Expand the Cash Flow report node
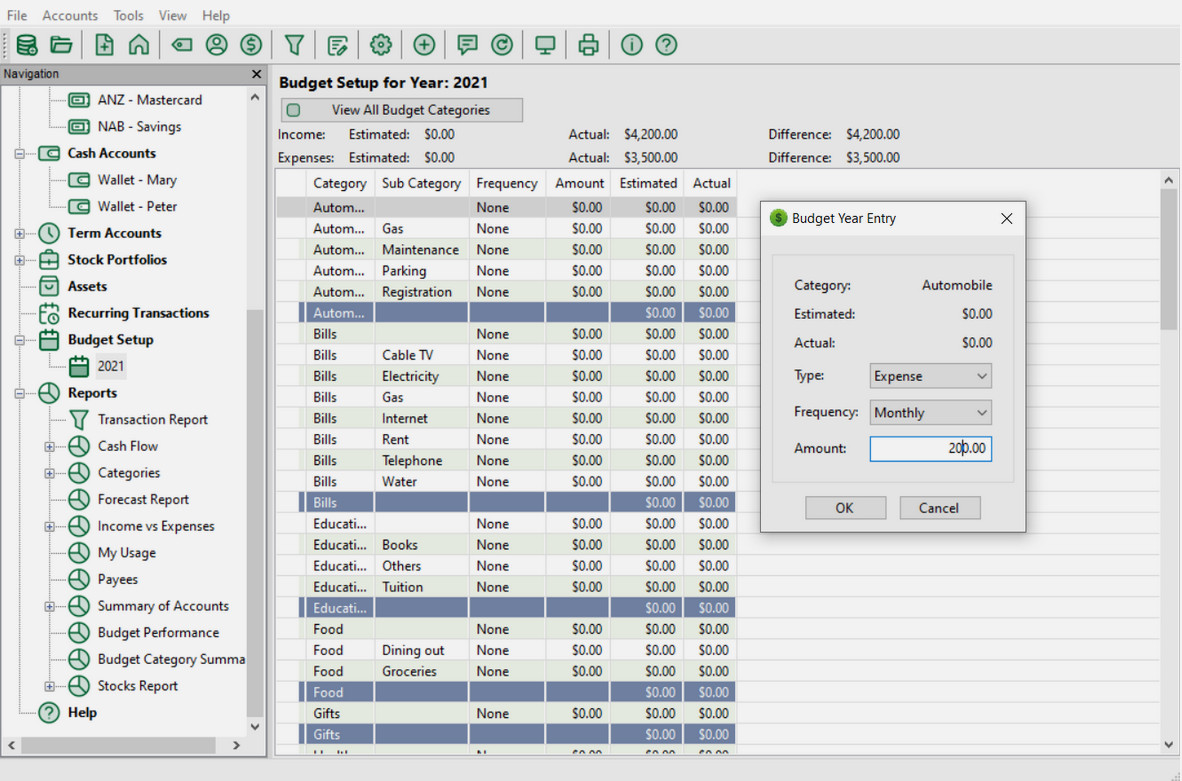1182x781 pixels. click(x=50, y=446)
